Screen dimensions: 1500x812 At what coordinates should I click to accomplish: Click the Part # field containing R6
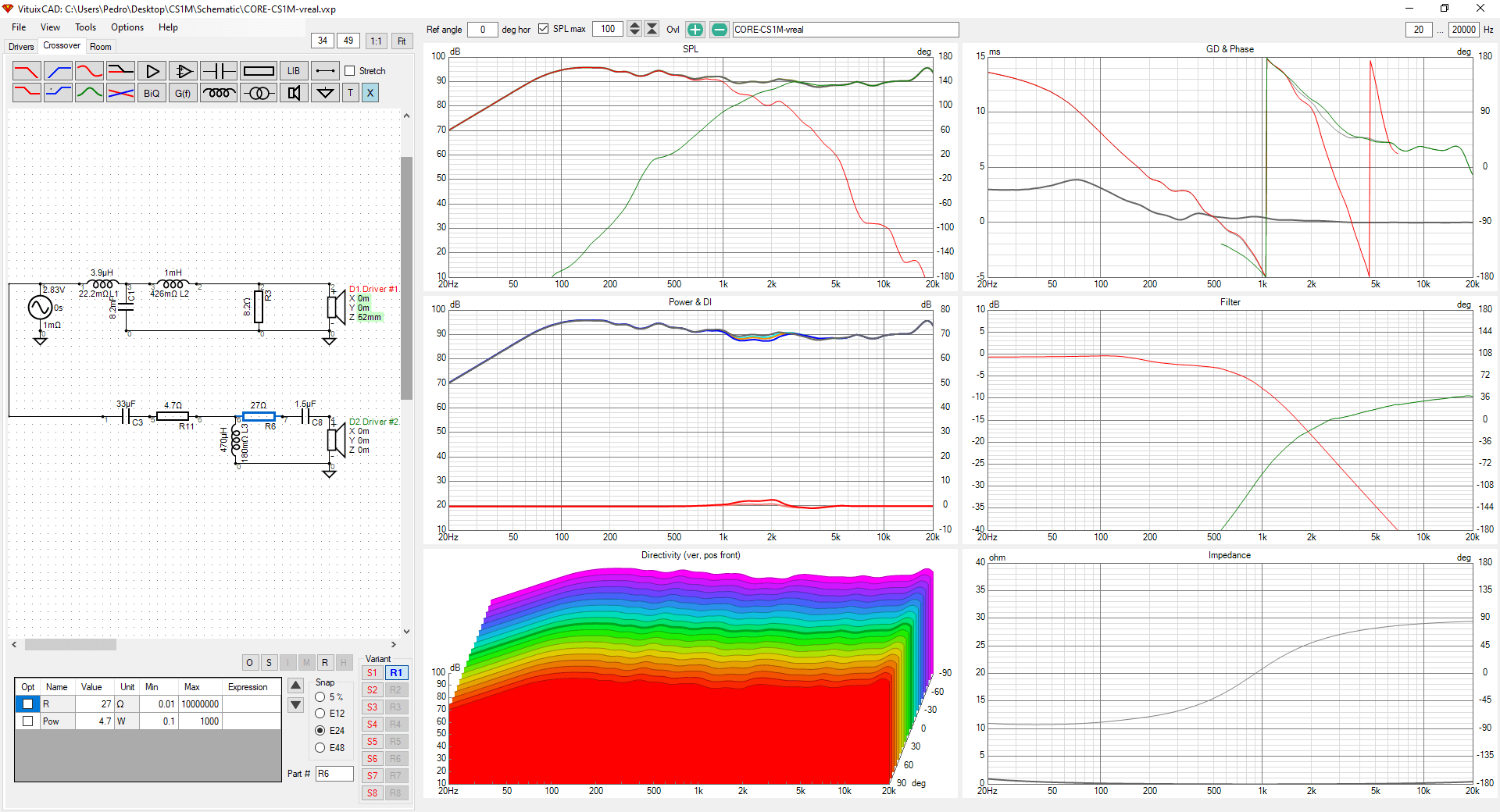334,774
